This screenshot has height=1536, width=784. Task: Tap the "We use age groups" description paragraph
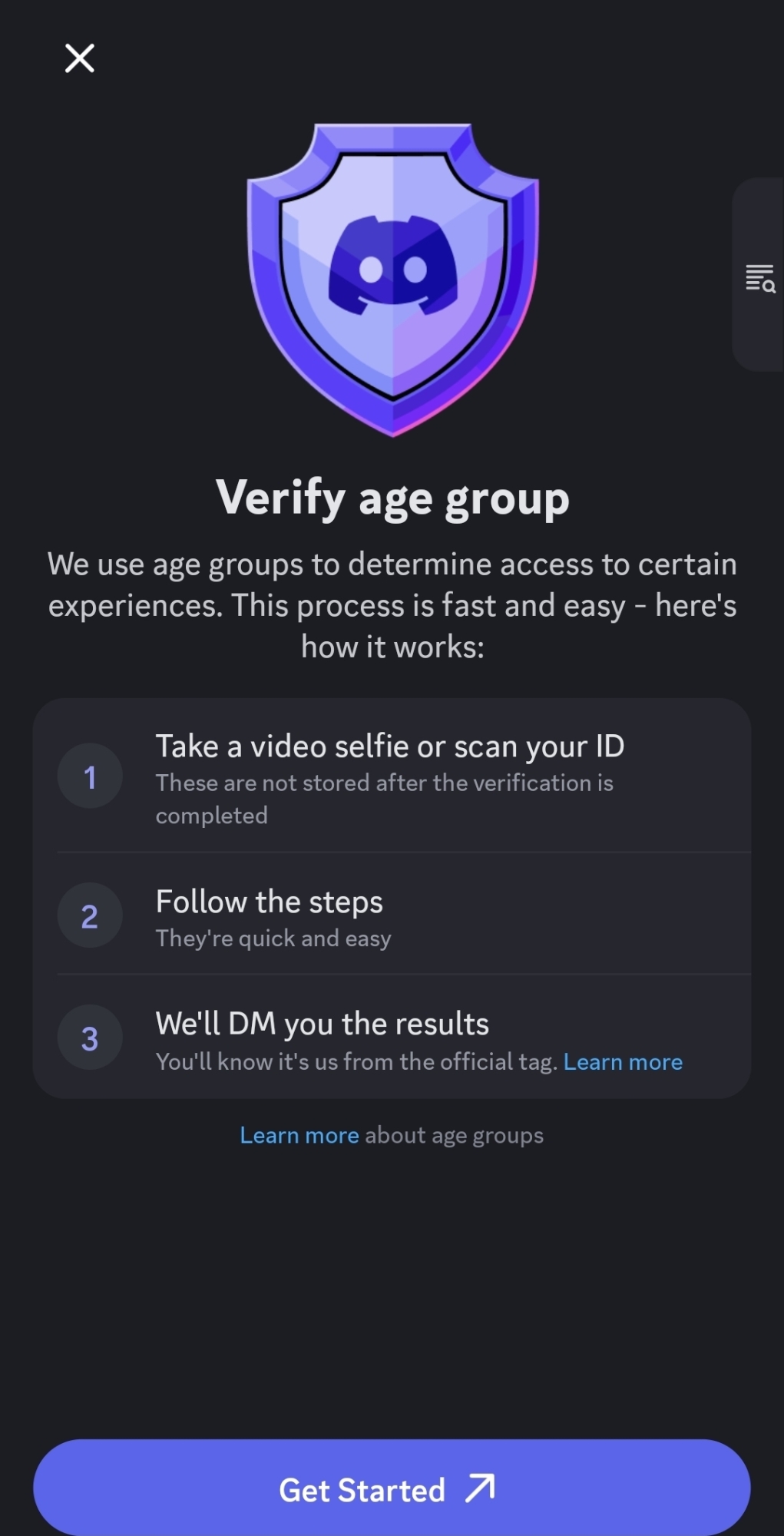pos(392,605)
